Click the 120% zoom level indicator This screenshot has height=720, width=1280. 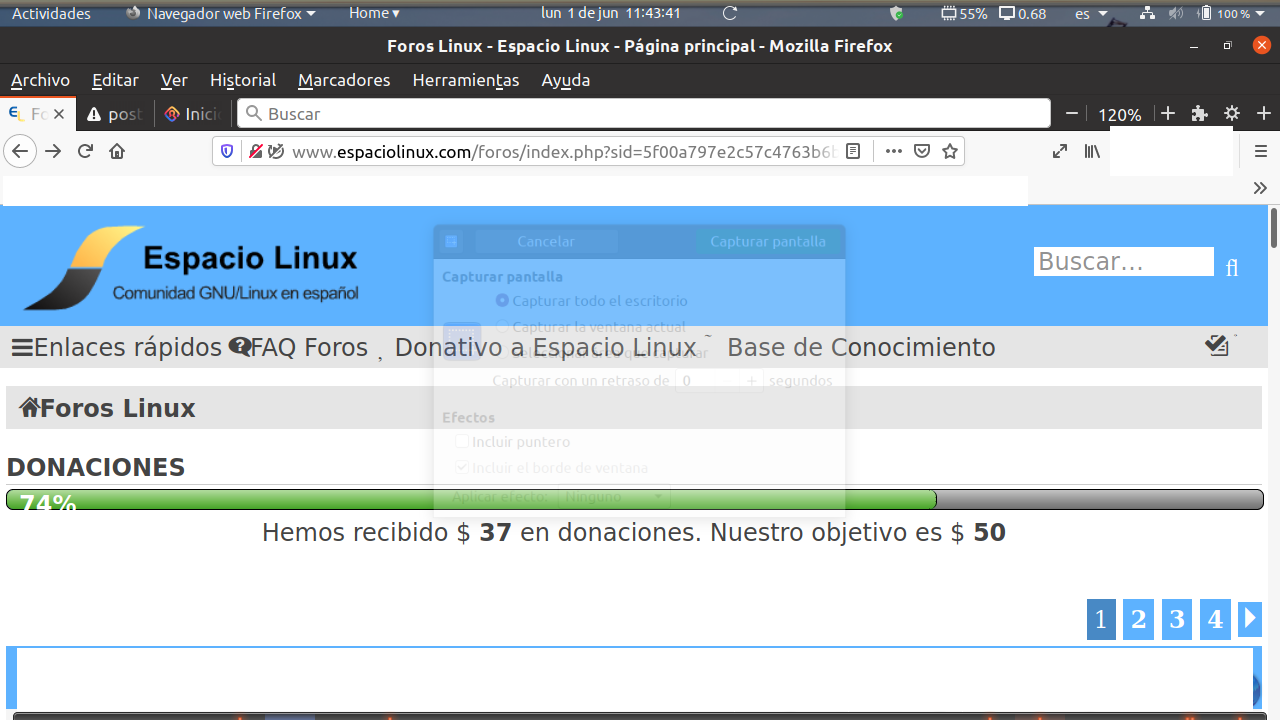tap(1120, 114)
